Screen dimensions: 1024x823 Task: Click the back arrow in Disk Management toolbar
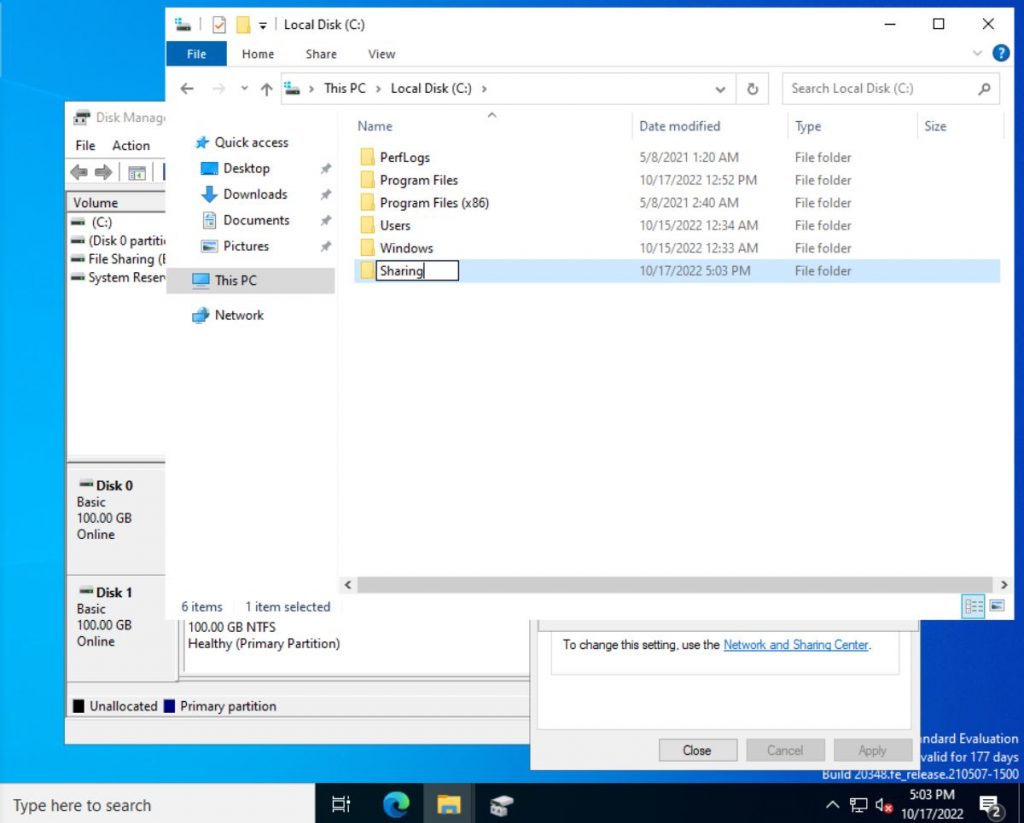click(78, 171)
